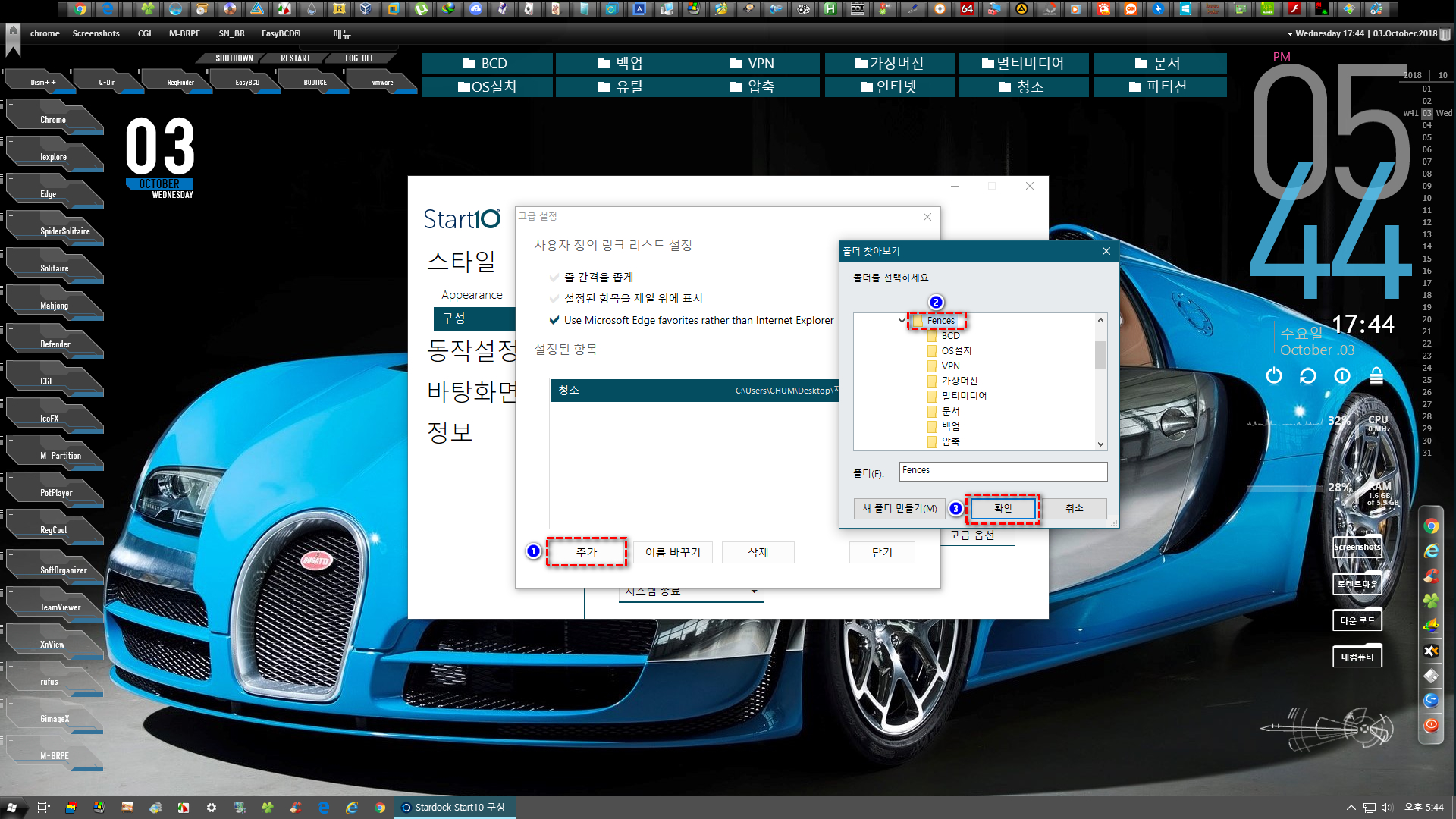Click the padlock lock icon on desktop widget
This screenshot has height=819, width=1456.
[1376, 375]
